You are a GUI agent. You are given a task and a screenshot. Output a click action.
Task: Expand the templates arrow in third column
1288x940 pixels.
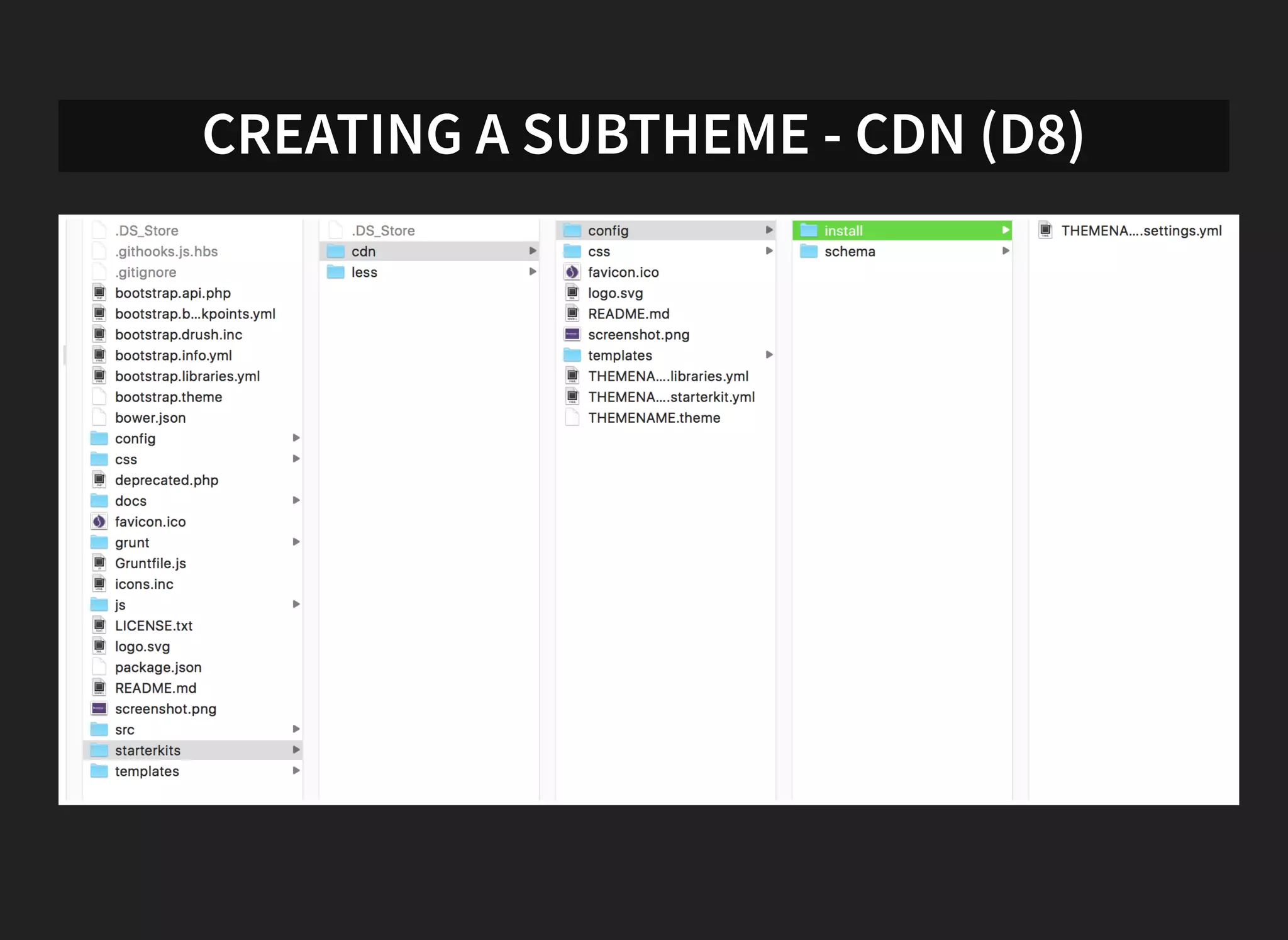point(769,354)
